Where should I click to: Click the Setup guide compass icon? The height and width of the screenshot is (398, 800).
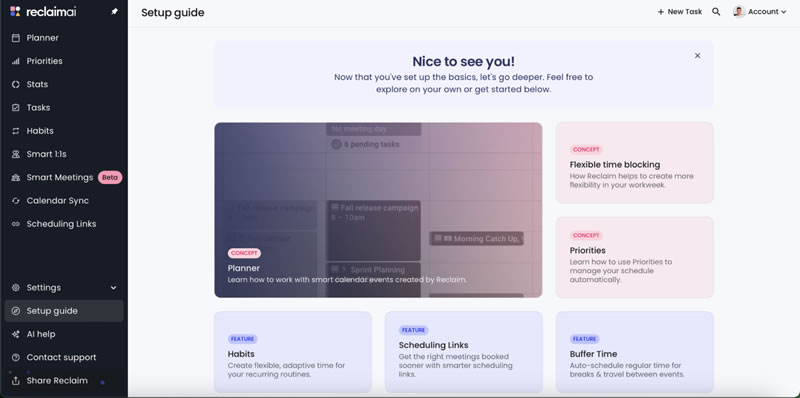tap(16, 311)
